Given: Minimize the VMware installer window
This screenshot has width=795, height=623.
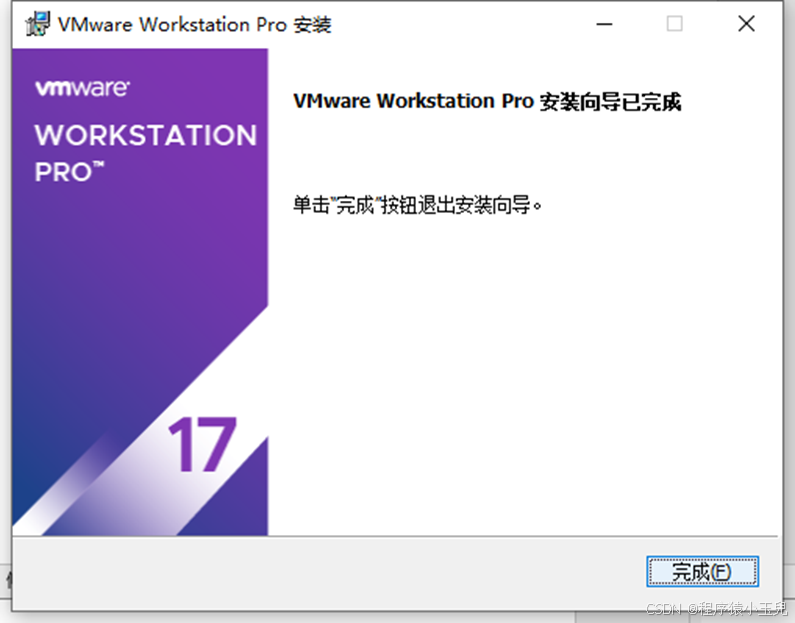Looking at the screenshot, I should [x=604, y=24].
